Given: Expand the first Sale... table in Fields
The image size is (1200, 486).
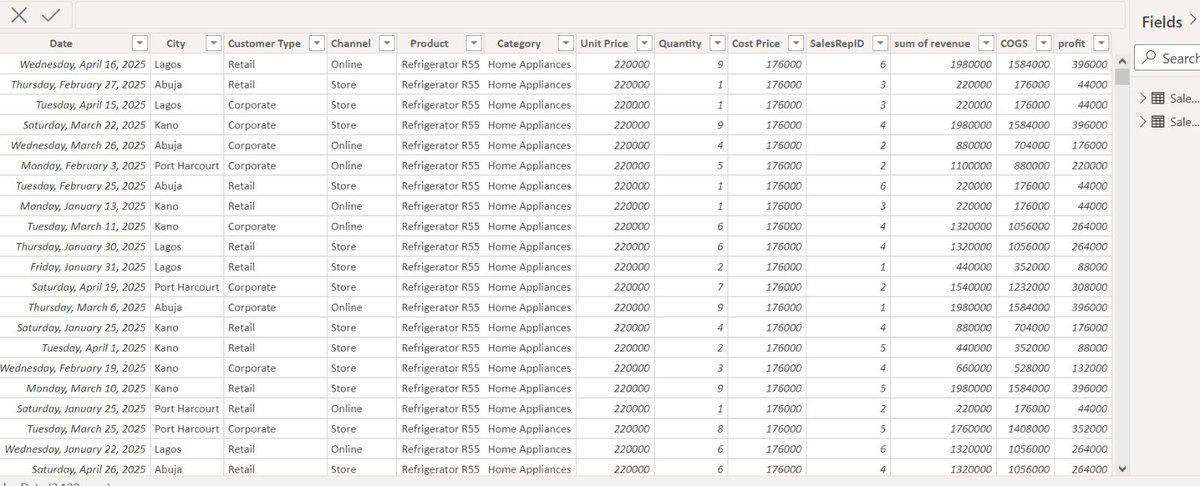Looking at the screenshot, I should [1143, 97].
